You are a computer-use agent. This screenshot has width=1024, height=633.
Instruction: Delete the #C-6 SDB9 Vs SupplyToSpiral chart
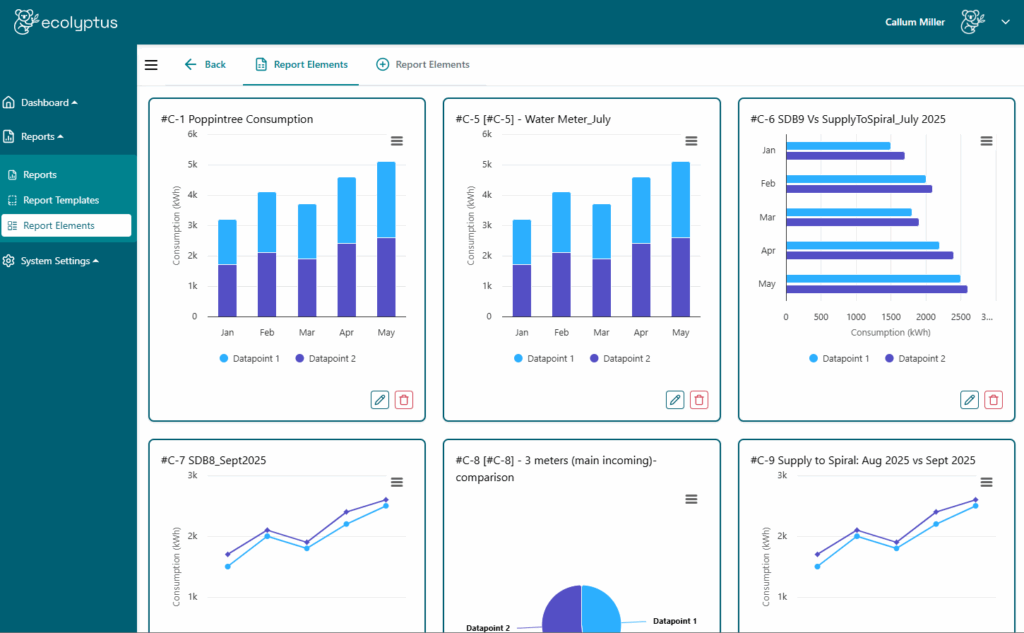(x=993, y=400)
